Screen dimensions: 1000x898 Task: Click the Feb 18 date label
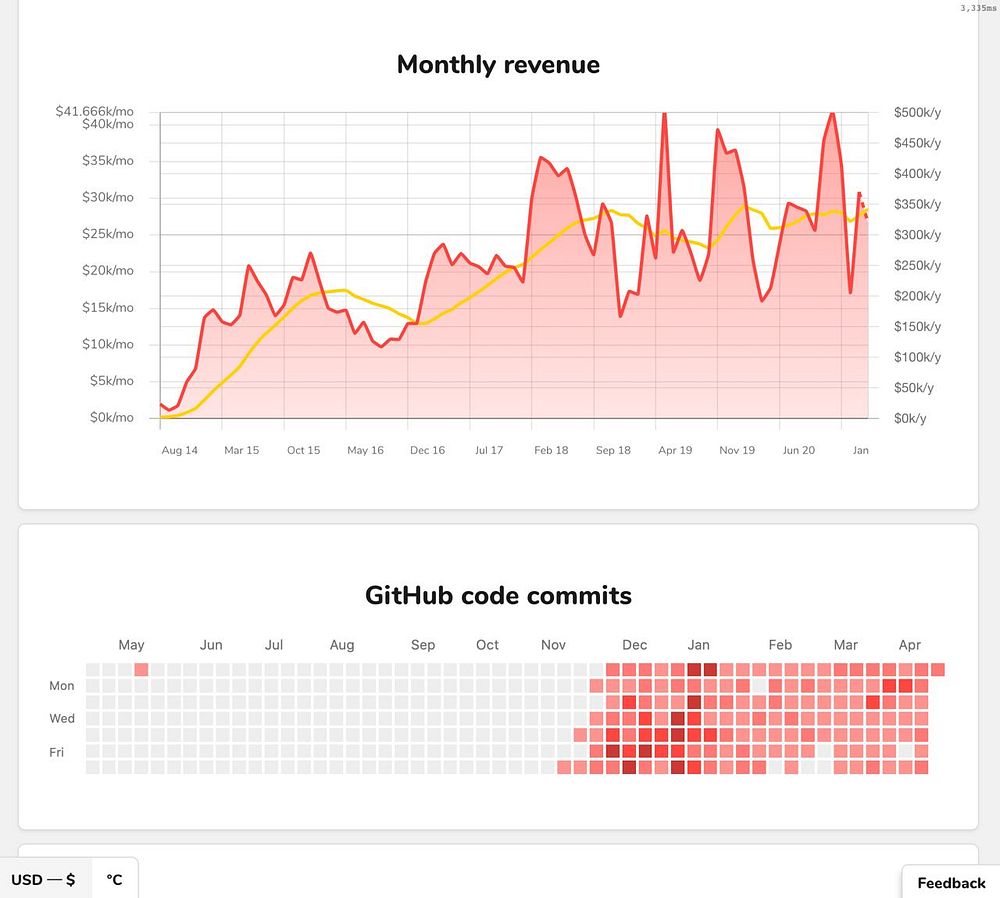(551, 450)
